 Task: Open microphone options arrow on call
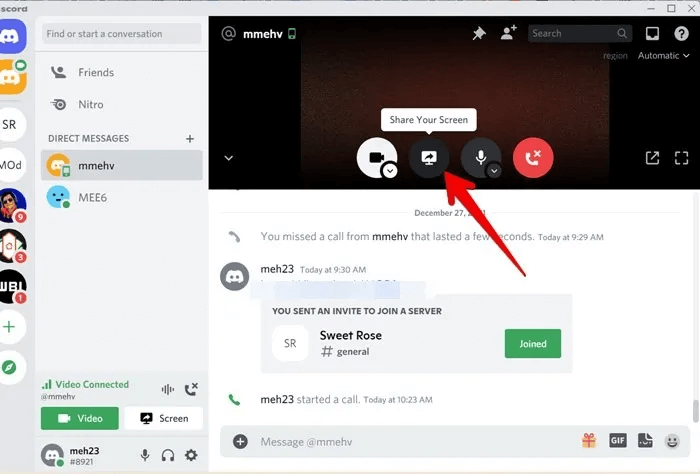click(494, 170)
